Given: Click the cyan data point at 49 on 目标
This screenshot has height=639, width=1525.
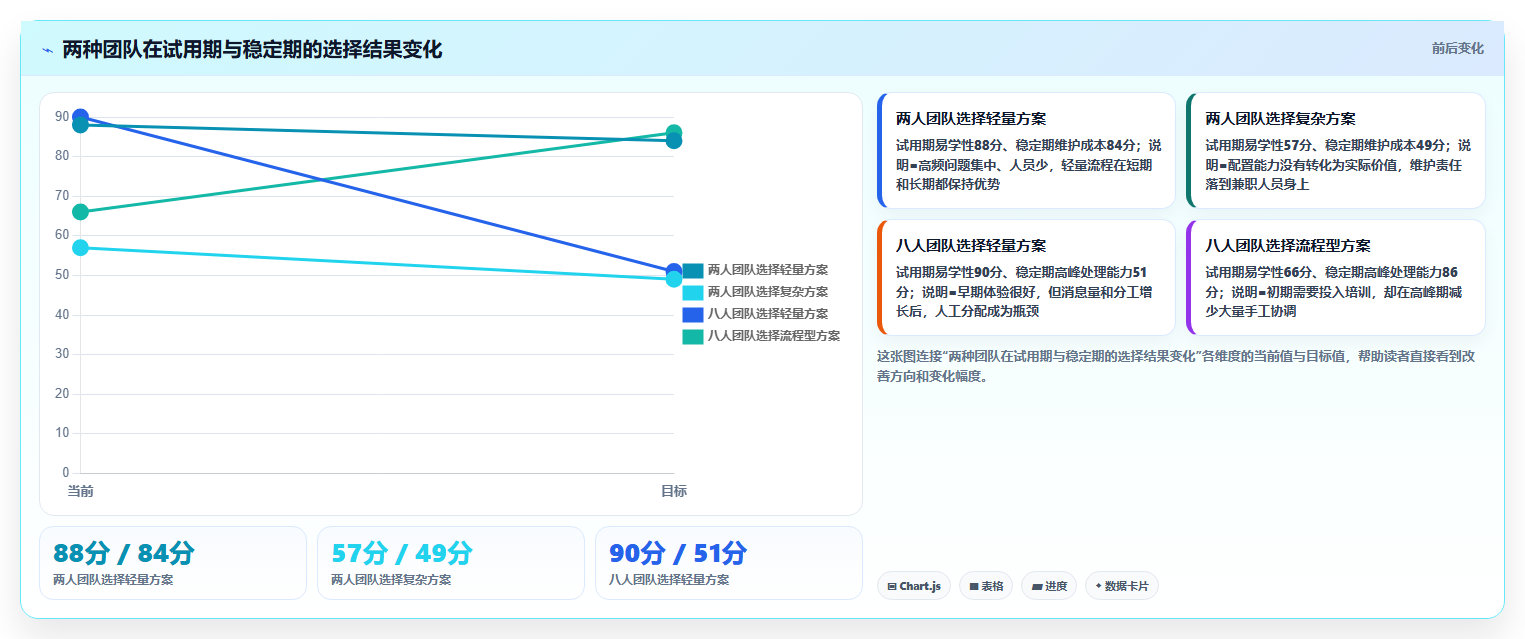Looking at the screenshot, I should 674,279.
